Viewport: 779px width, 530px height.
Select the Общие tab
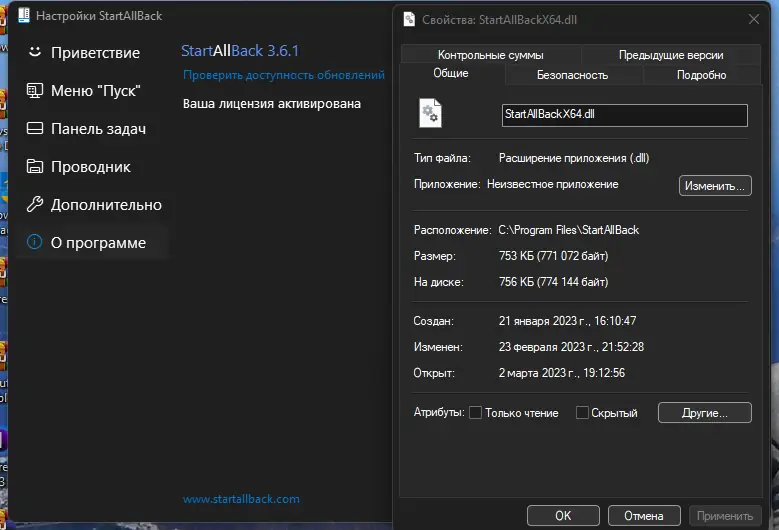(x=451, y=73)
